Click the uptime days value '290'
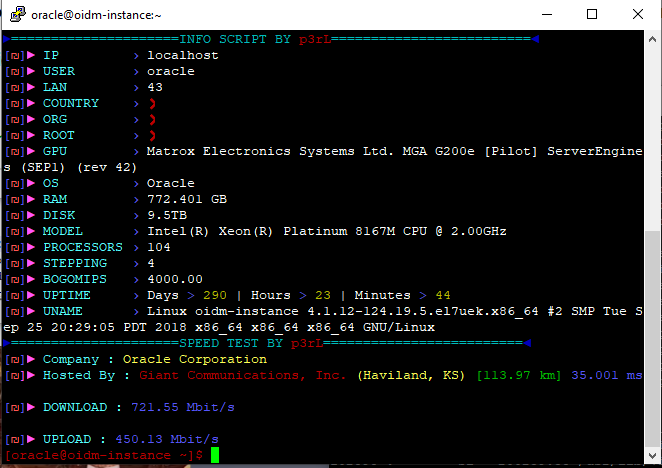The width and height of the screenshot is (662, 468). click(214, 295)
